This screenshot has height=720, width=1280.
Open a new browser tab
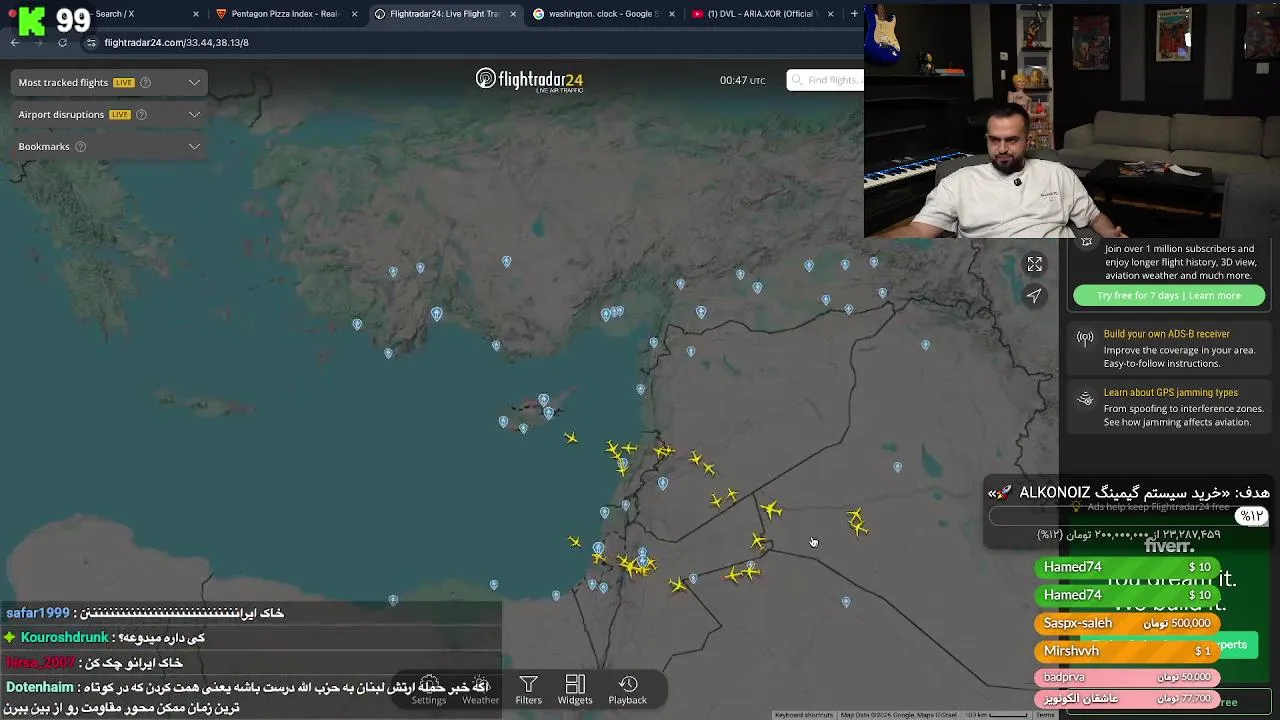(x=853, y=14)
